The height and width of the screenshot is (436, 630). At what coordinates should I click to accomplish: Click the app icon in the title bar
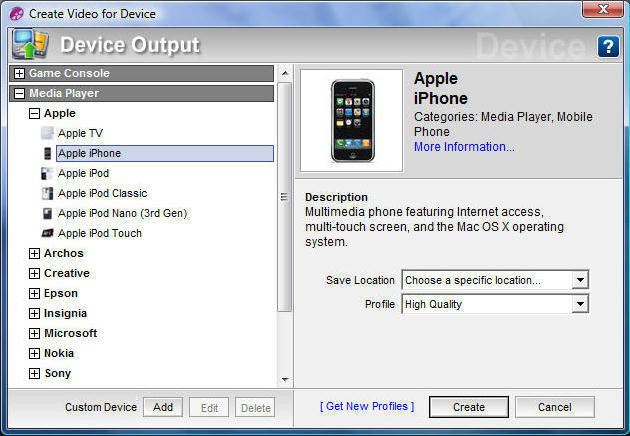pyautogui.click(x=17, y=14)
